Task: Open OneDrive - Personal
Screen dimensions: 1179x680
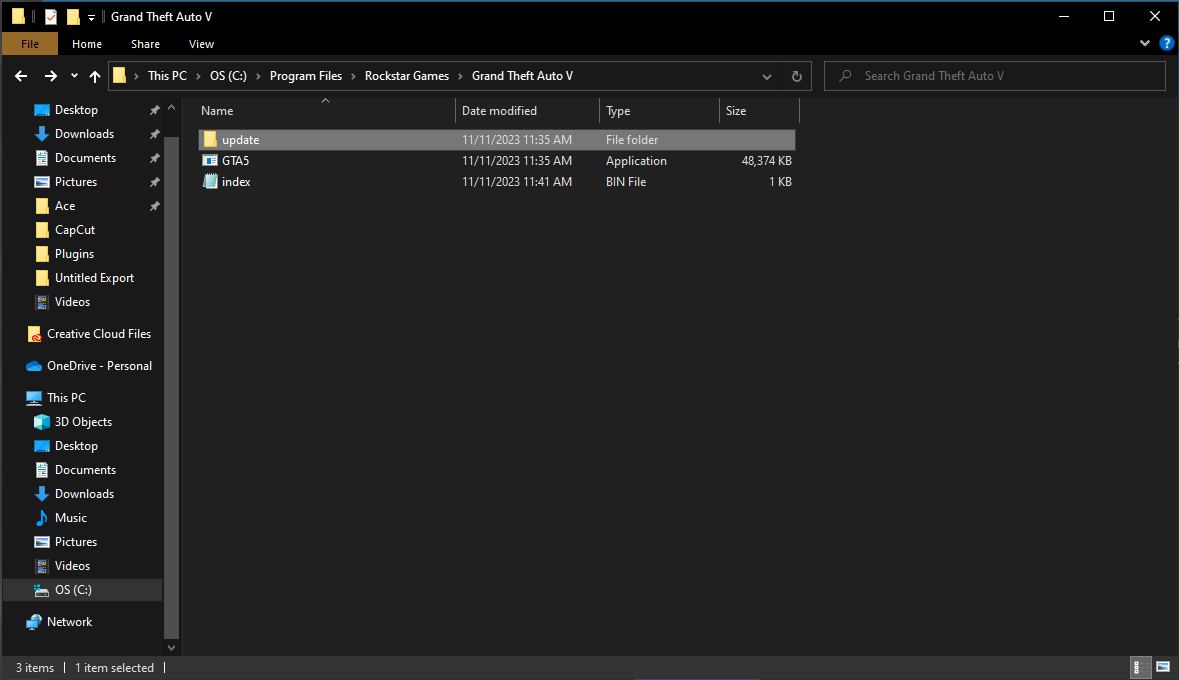Action: click(x=99, y=366)
